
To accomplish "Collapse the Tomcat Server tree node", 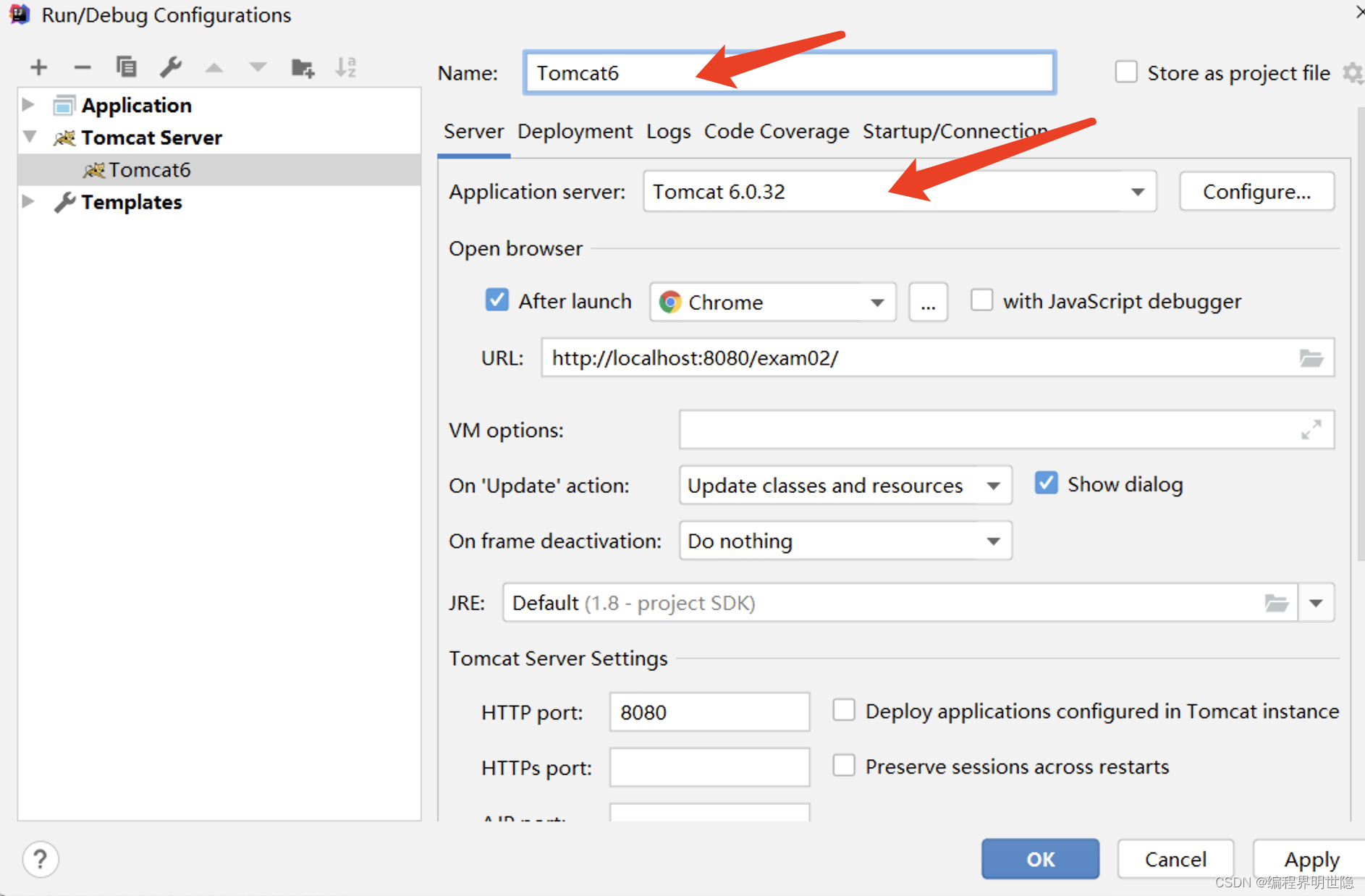I will 30,136.
